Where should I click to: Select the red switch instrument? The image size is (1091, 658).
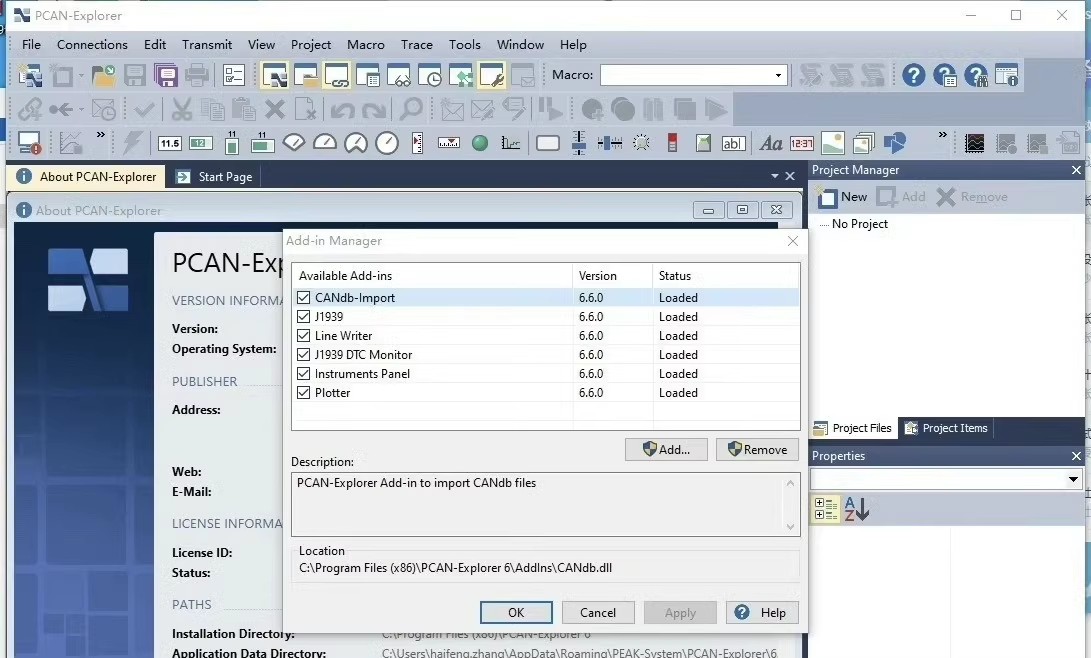tap(672, 143)
